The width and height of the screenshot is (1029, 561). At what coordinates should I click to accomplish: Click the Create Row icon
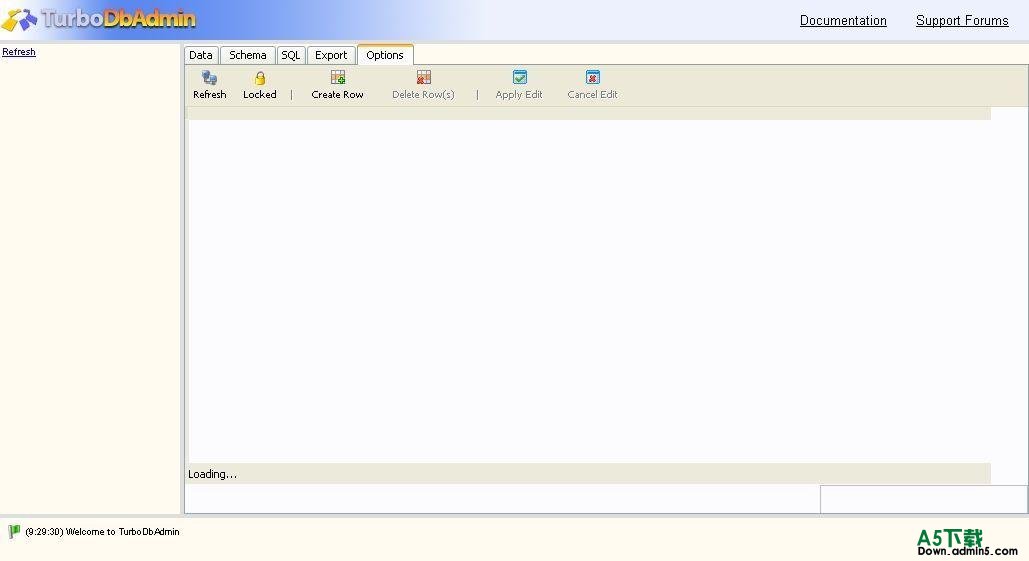(x=338, y=78)
